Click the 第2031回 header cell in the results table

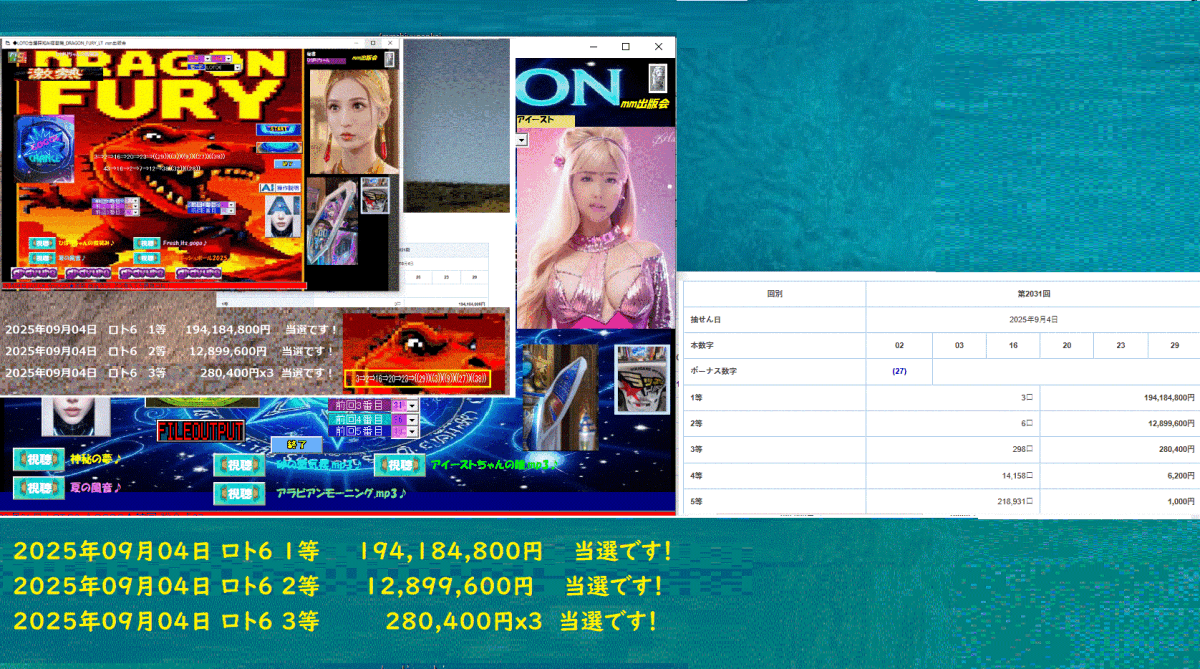pos(1033,294)
